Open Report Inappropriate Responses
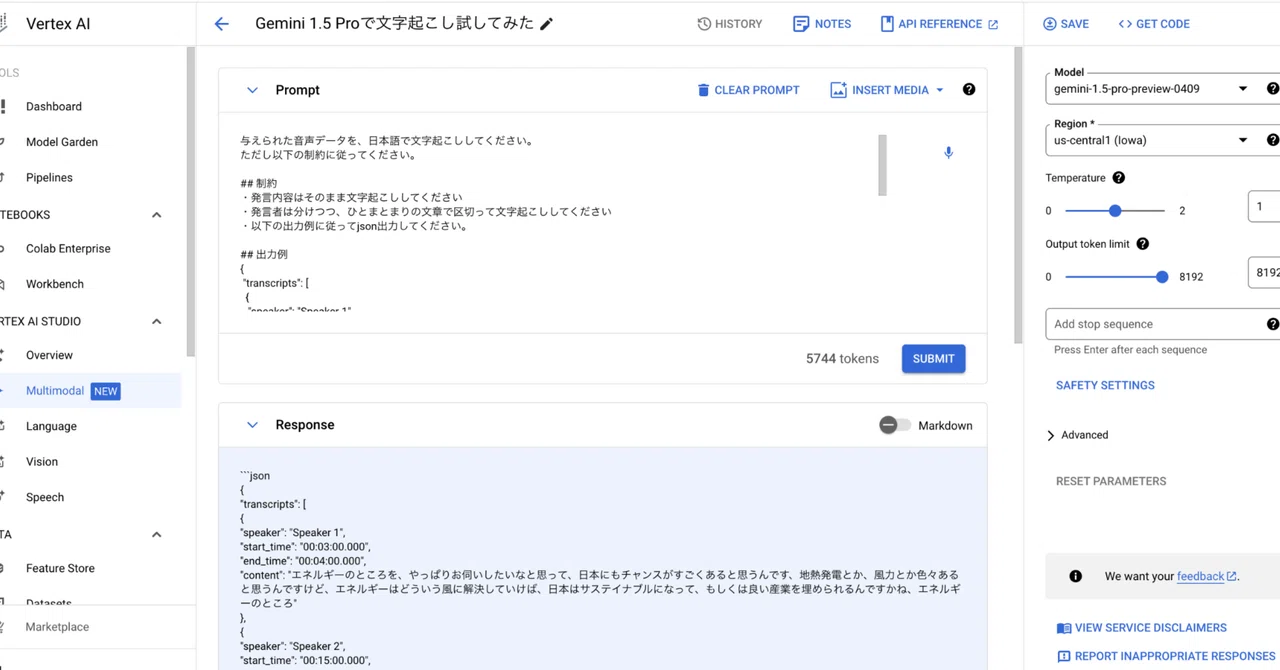 click(x=1166, y=657)
